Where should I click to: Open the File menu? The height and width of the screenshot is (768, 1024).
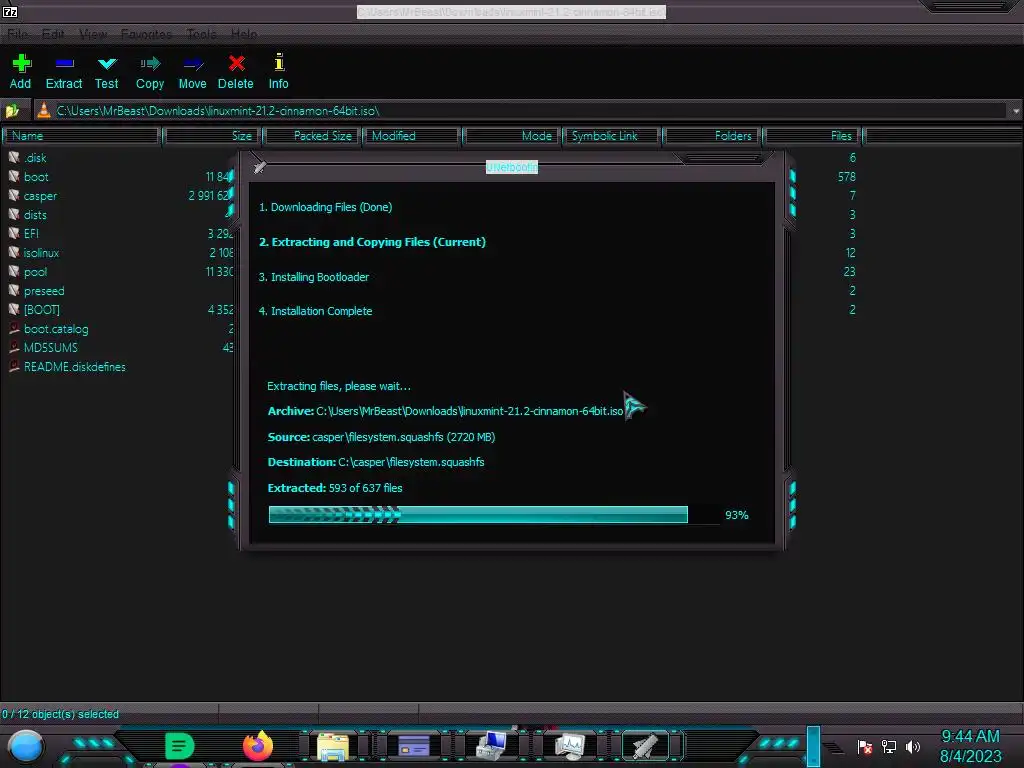18,34
